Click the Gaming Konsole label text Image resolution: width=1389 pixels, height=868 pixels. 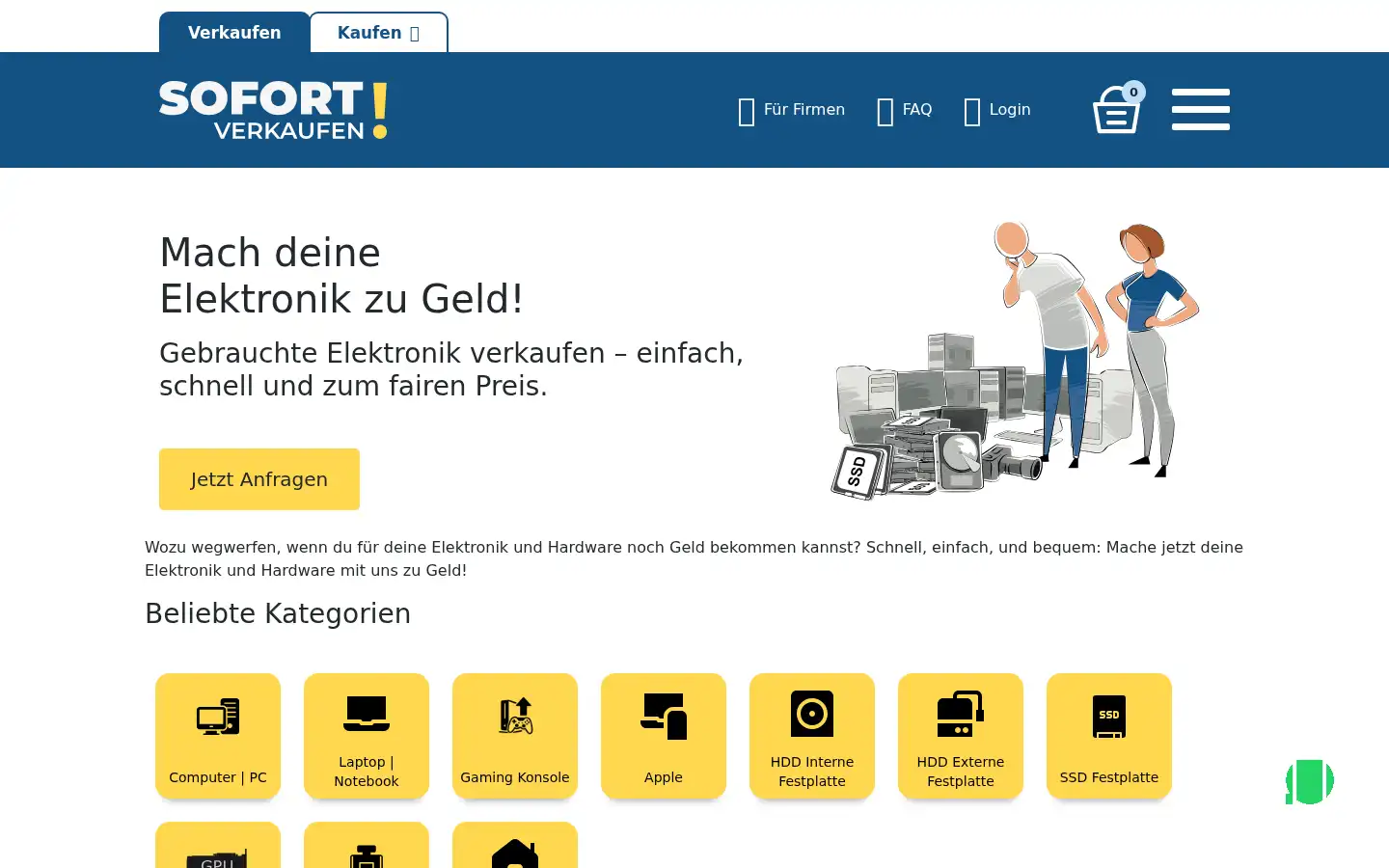pyautogui.click(x=515, y=777)
